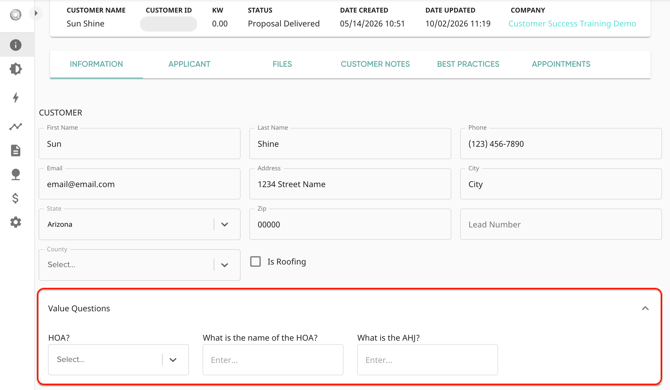
Task: Click the date created value 05/14/2026 10:51
Action: (x=372, y=24)
